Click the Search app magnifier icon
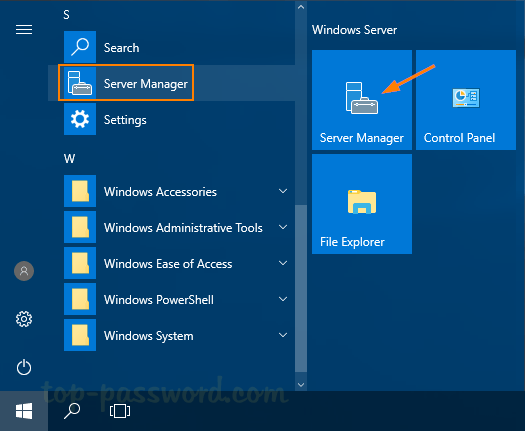This screenshot has width=525, height=431. [80, 47]
